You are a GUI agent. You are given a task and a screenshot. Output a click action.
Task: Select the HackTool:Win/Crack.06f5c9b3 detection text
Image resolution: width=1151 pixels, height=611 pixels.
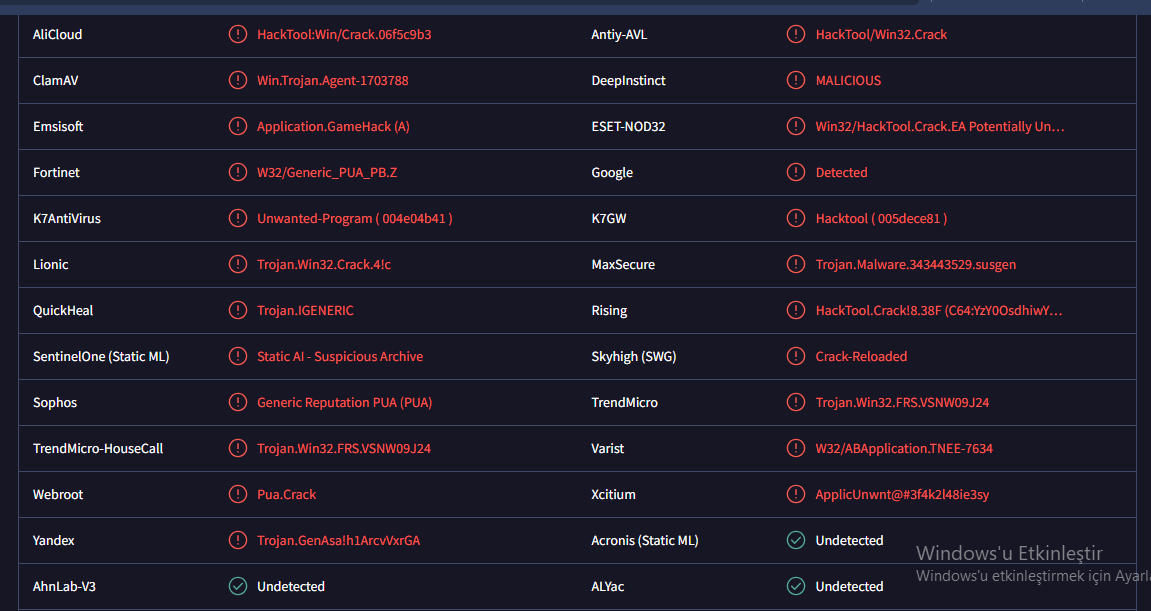point(344,35)
